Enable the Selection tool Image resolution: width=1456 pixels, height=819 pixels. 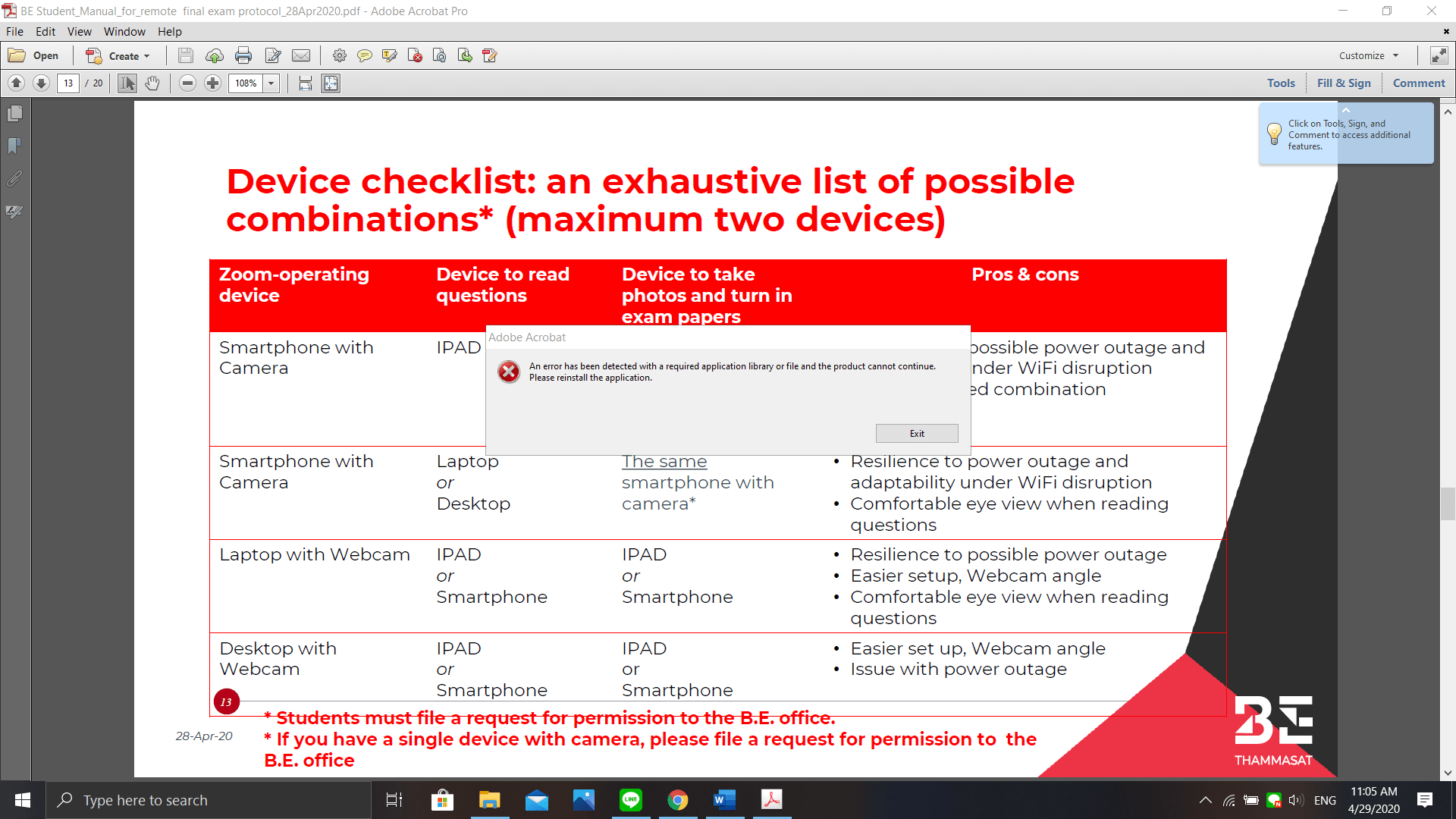coord(127,83)
